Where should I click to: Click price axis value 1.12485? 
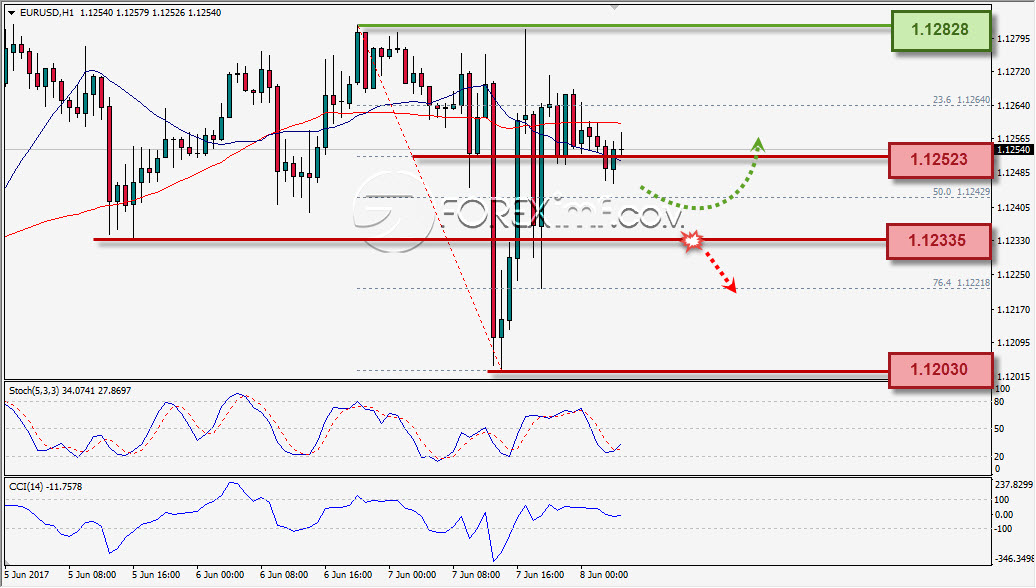click(1014, 173)
